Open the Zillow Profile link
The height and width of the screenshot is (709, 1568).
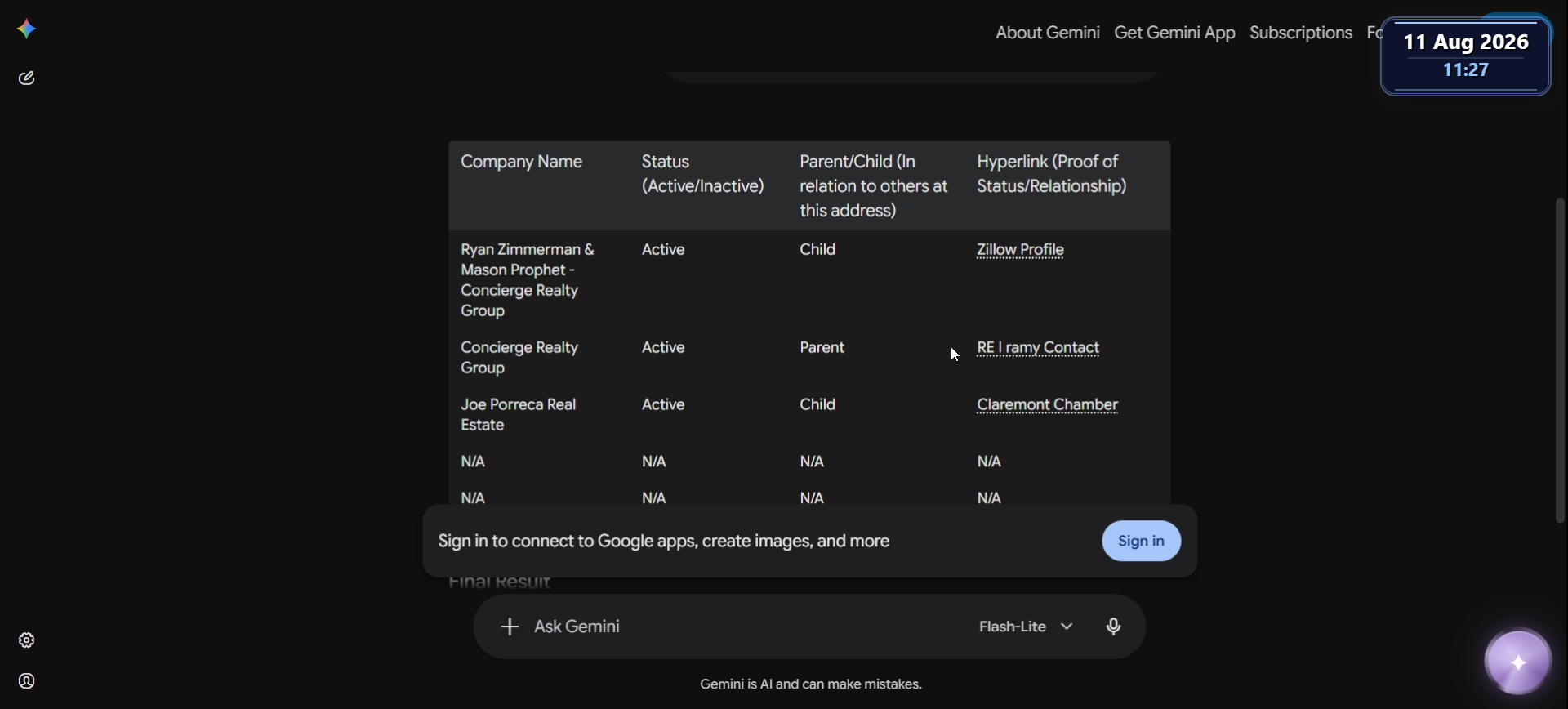click(x=1020, y=250)
